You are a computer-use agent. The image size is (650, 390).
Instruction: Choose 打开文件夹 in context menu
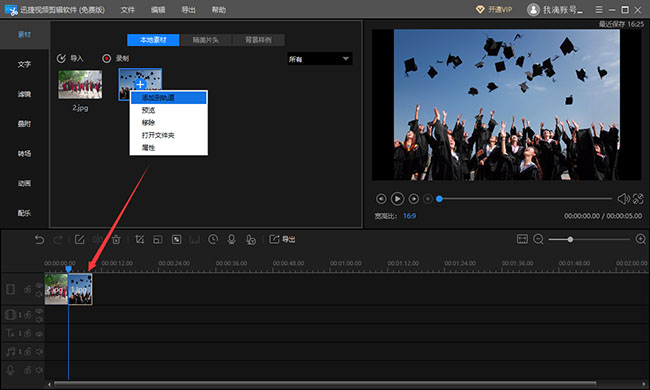tap(168, 135)
